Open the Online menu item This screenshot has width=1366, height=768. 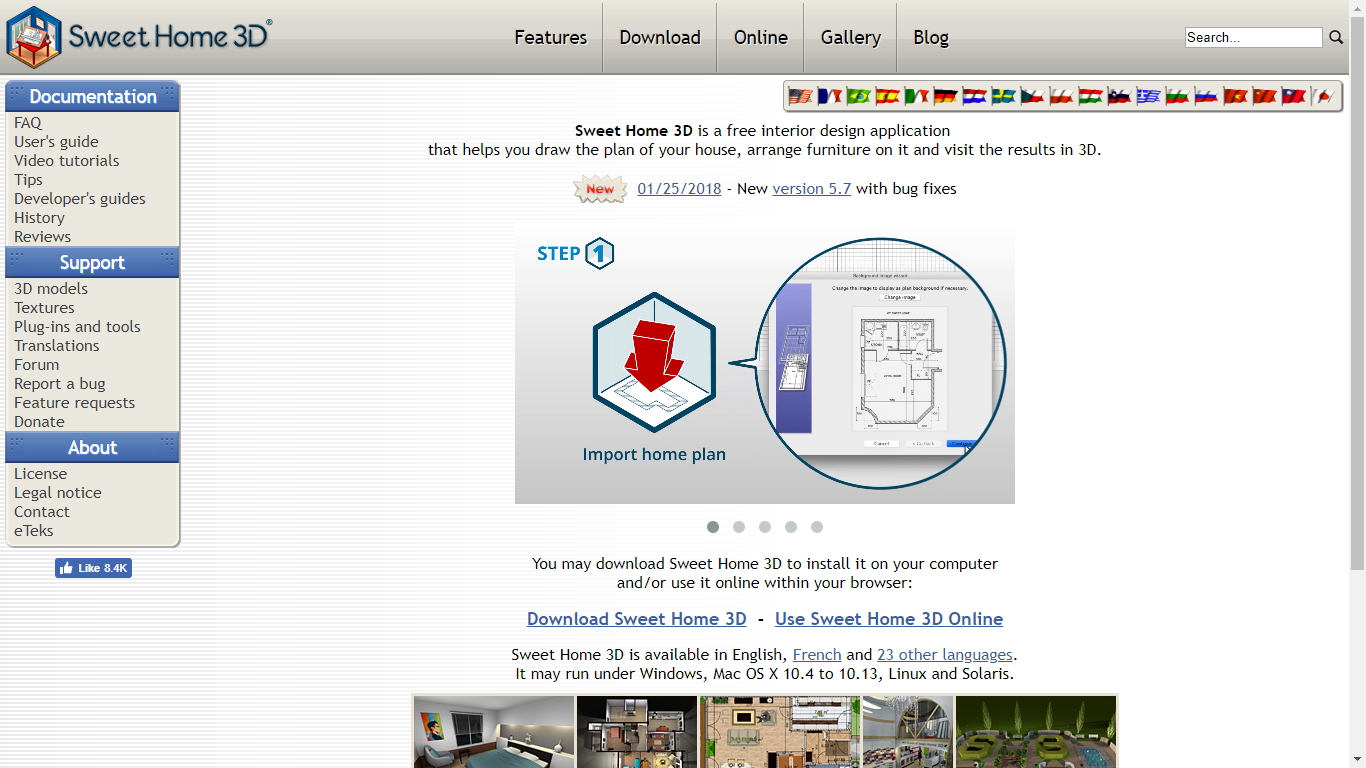(x=761, y=38)
